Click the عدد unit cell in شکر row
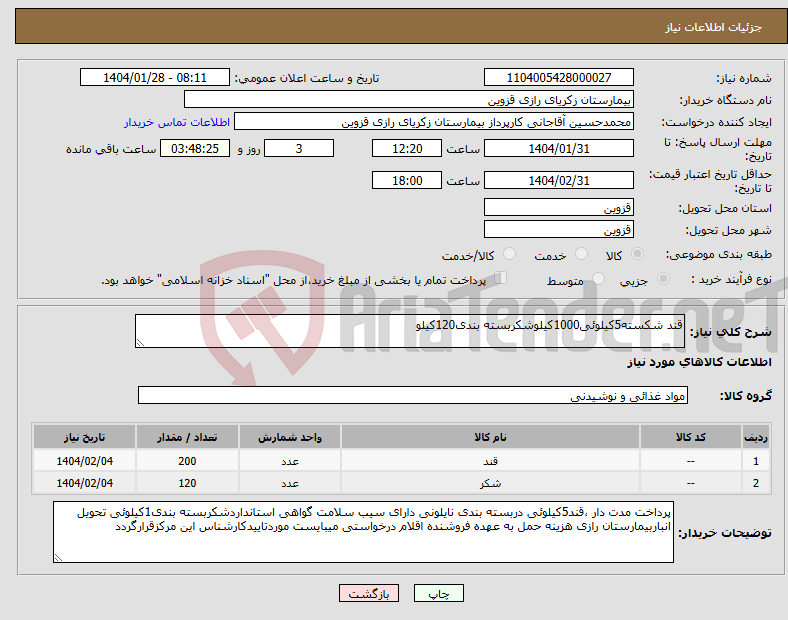The width and height of the screenshot is (788, 620). coord(290,483)
